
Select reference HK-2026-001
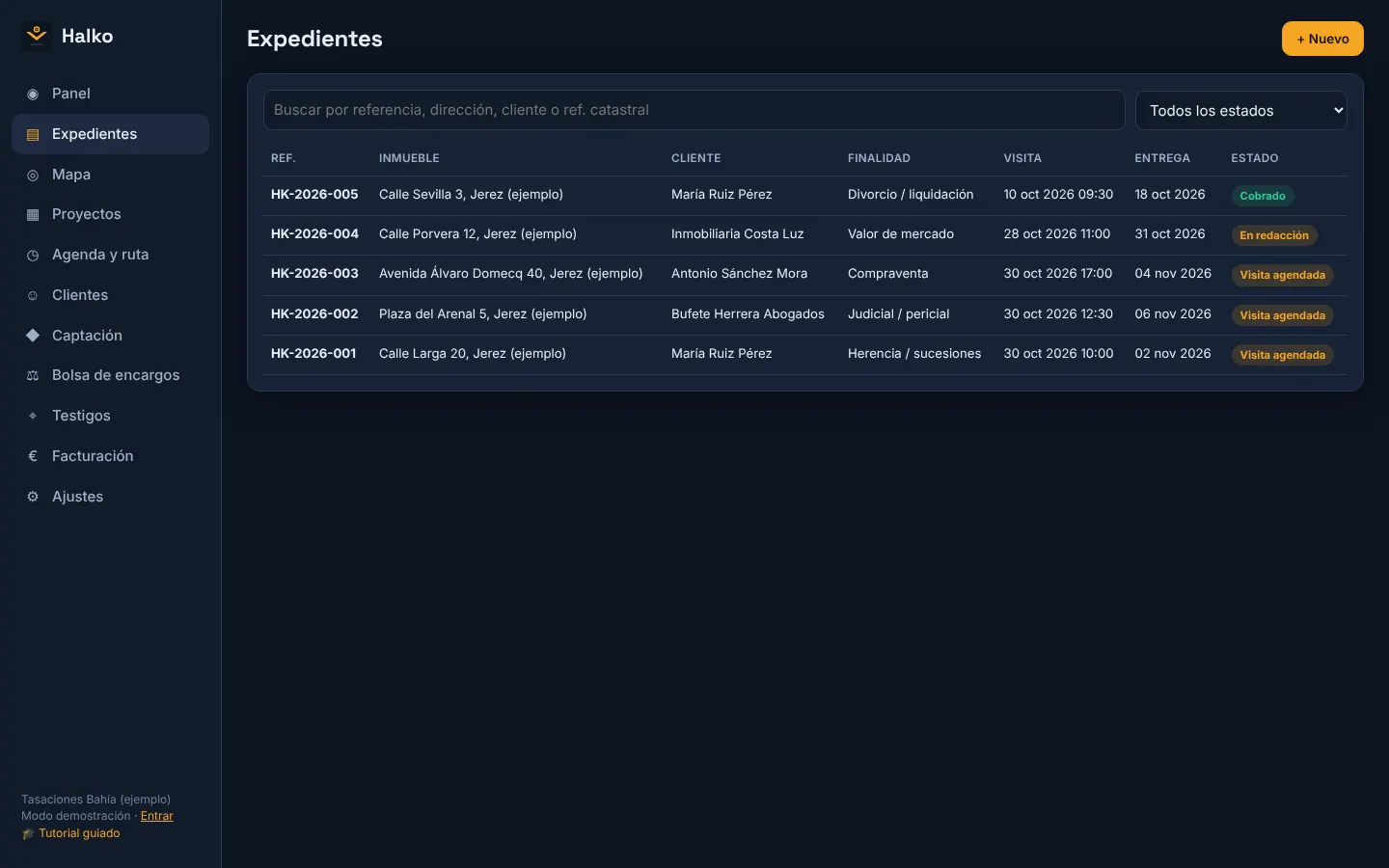(x=313, y=353)
